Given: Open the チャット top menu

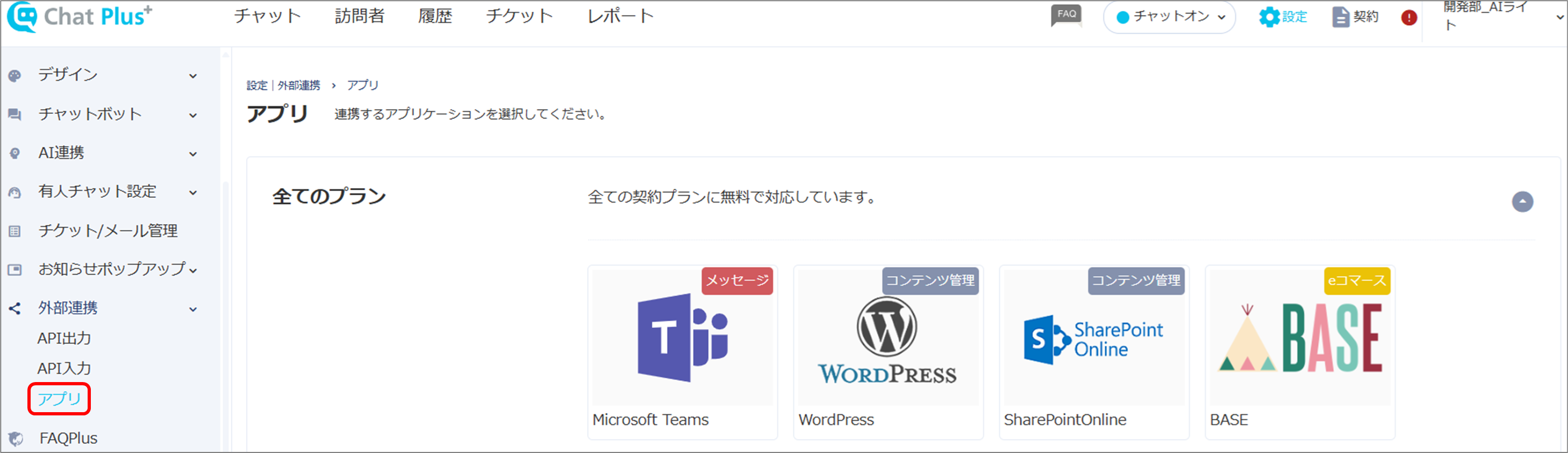Looking at the screenshot, I should pos(267,16).
